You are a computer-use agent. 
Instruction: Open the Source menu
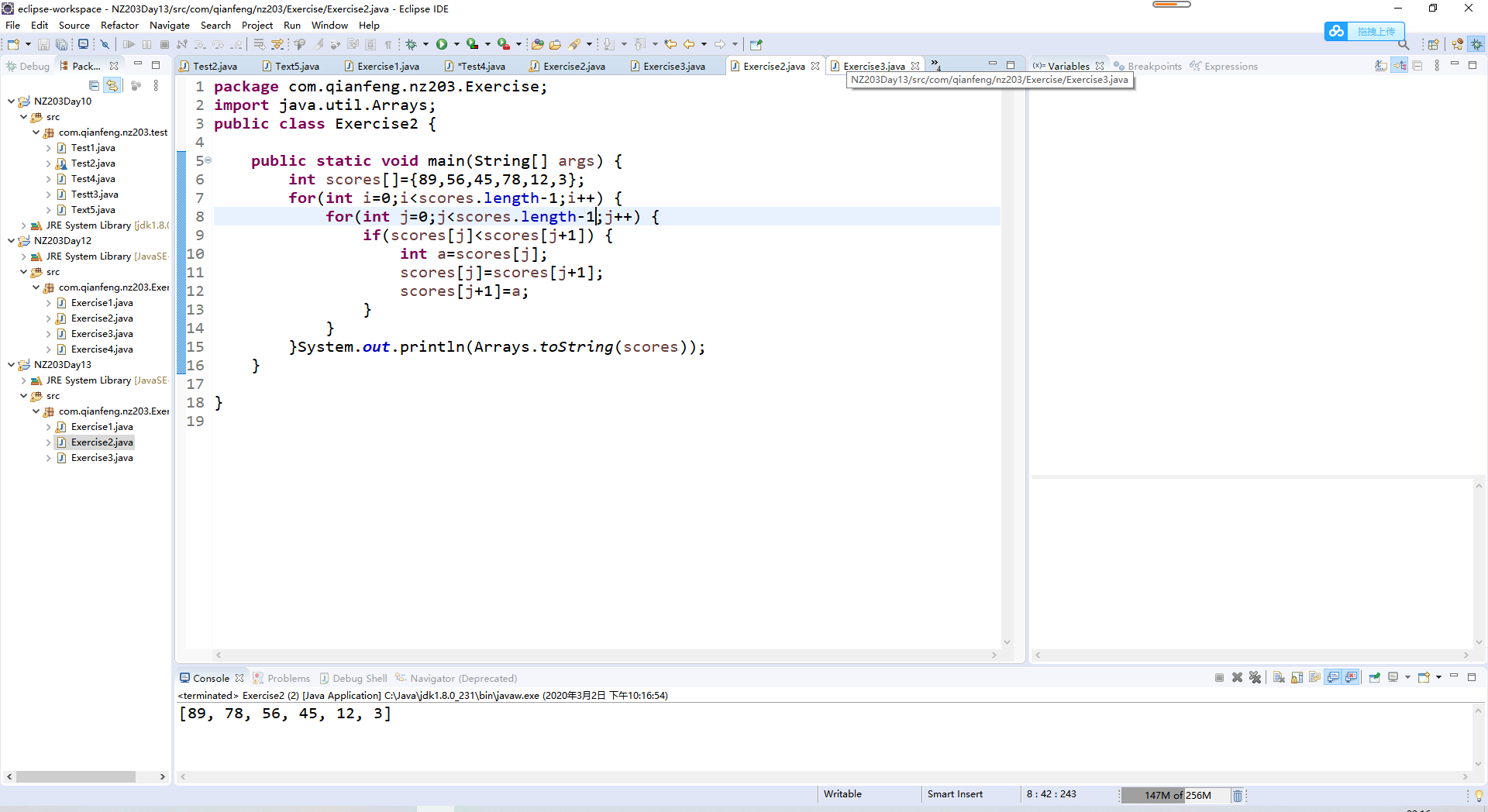coord(74,25)
